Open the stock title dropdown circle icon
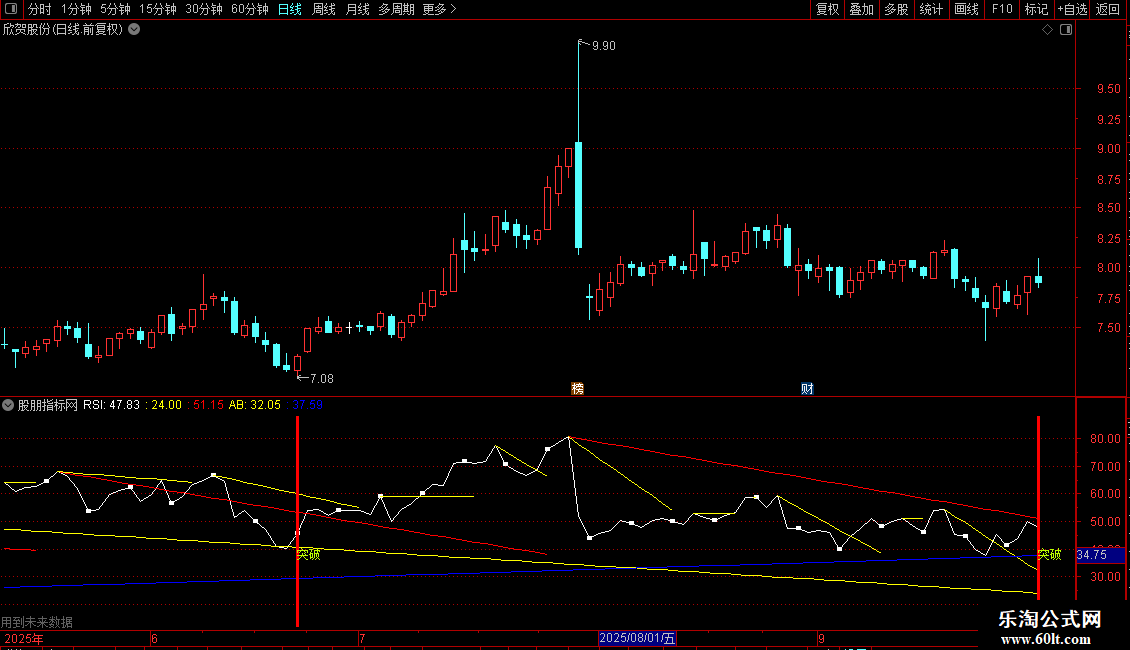This screenshot has width=1130, height=650. coord(134,29)
